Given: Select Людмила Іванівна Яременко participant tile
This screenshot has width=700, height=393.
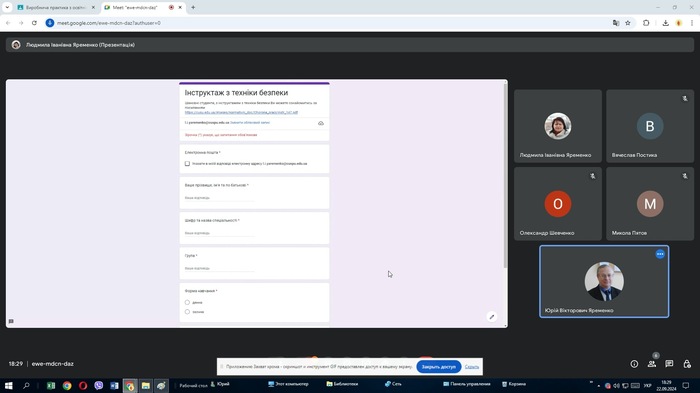Looking at the screenshot, I should tap(558, 126).
